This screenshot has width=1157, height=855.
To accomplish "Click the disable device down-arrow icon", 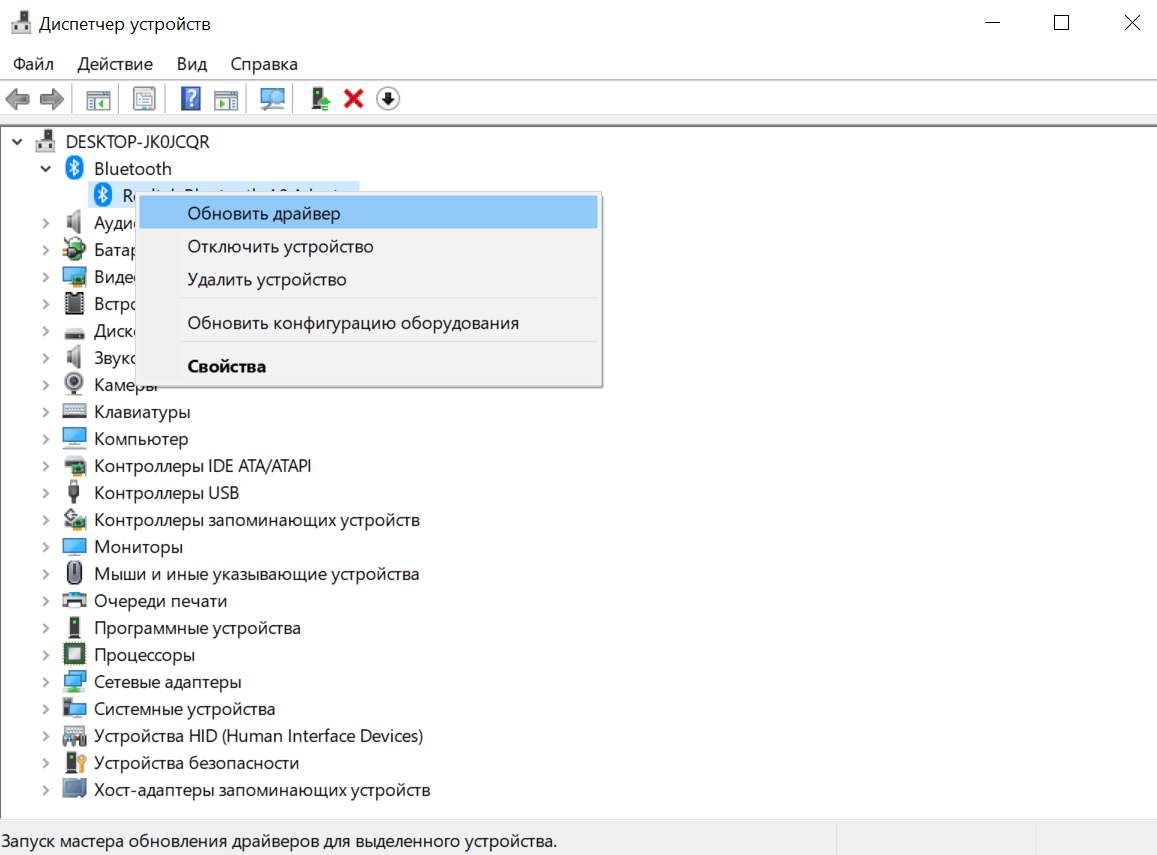I will 388,99.
